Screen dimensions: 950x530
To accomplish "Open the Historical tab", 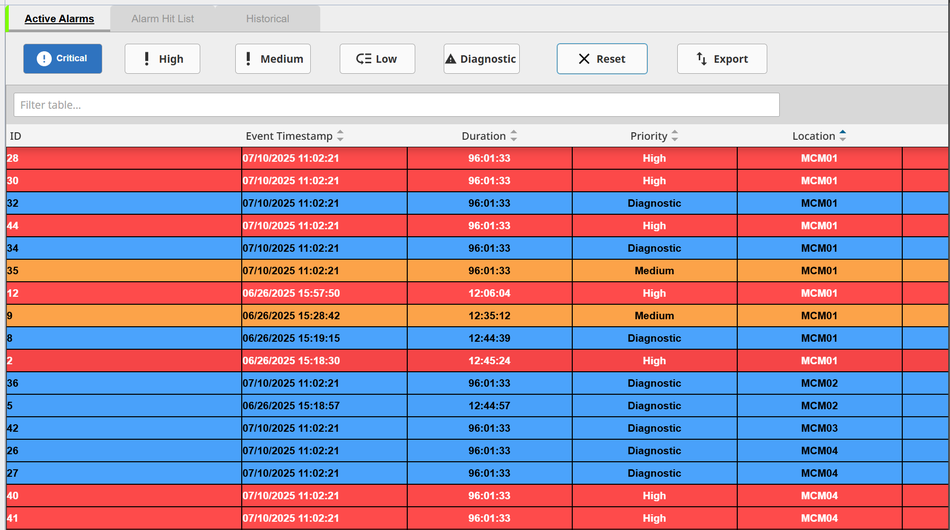I will tap(268, 19).
